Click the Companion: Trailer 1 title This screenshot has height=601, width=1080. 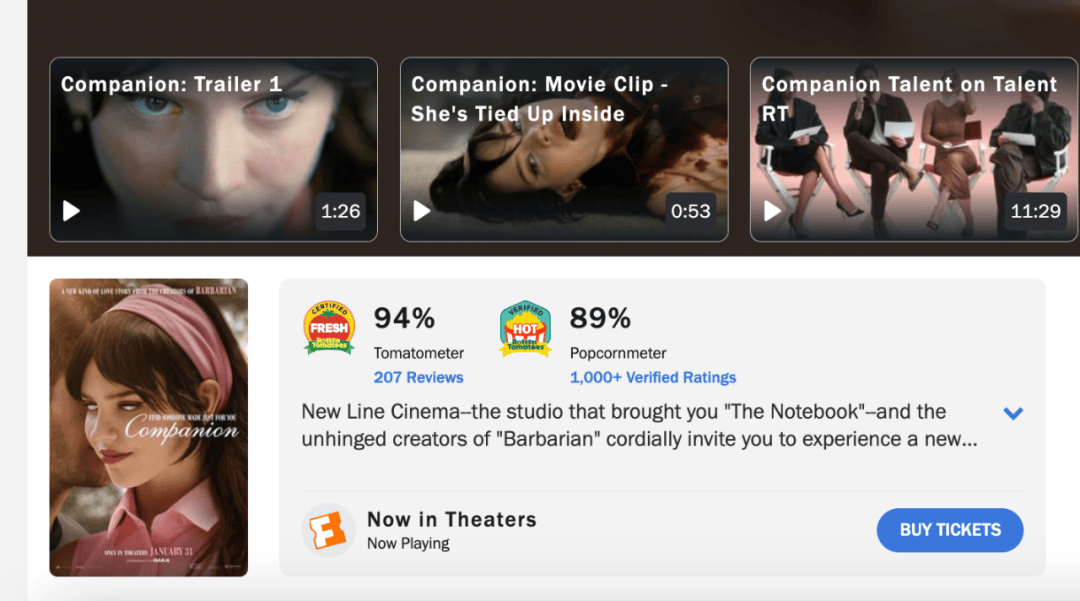click(x=171, y=85)
